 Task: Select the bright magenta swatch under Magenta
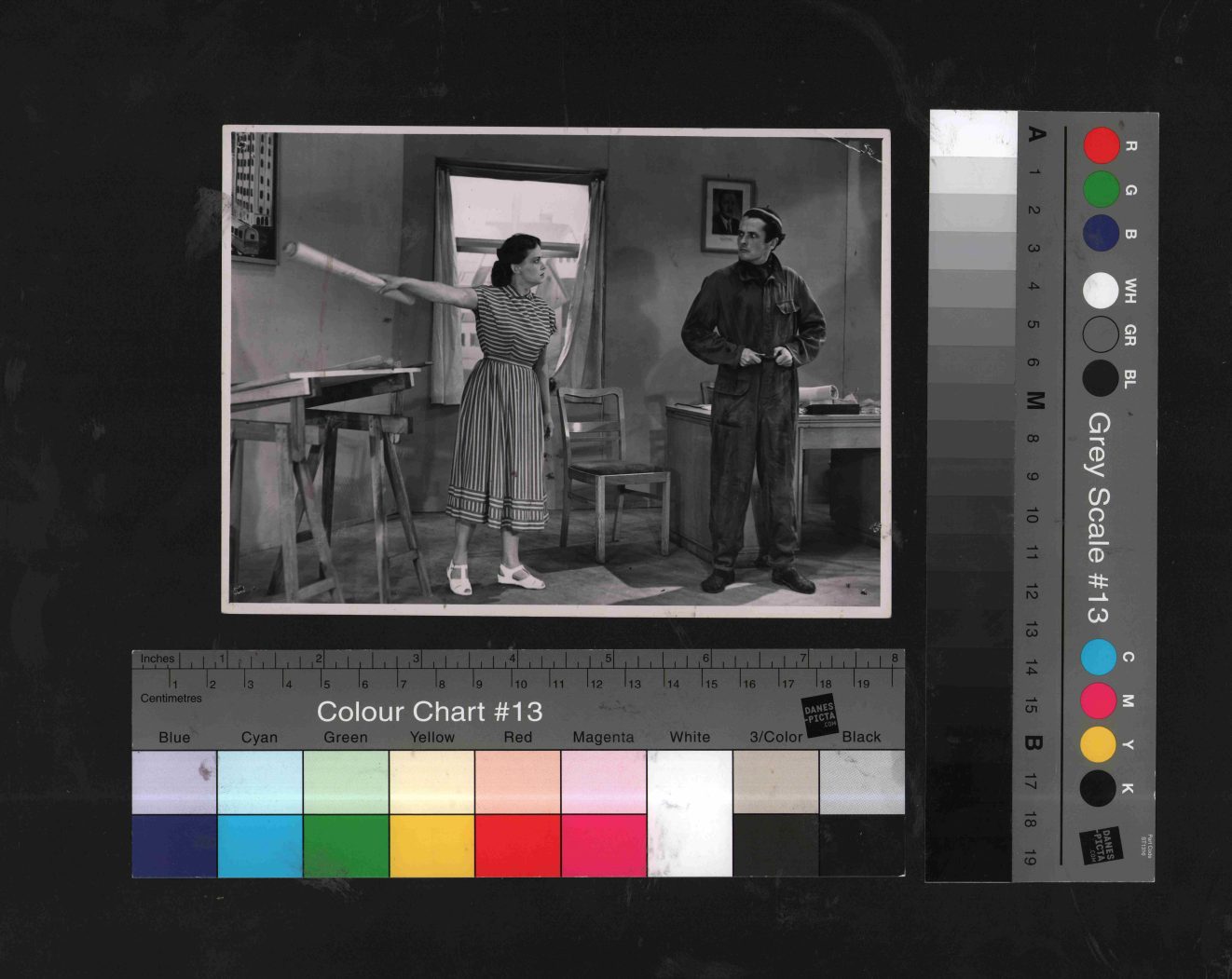coord(604,846)
